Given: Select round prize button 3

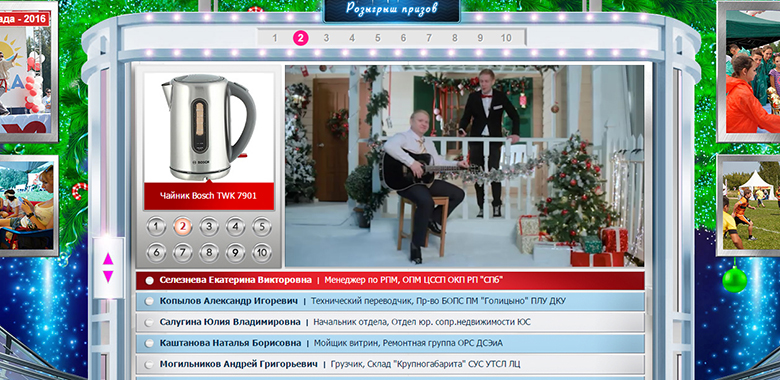Looking at the screenshot, I should (209, 227).
